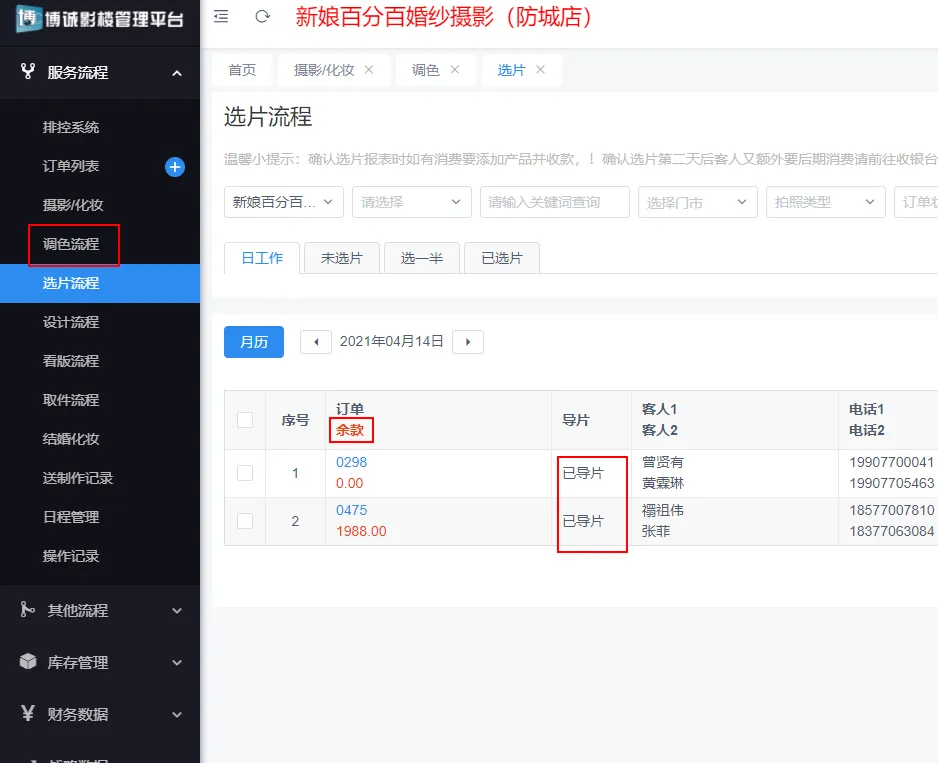This screenshot has width=938, height=763.
Task: Expand the 库存管理 sidebar section
Action: (x=100, y=662)
